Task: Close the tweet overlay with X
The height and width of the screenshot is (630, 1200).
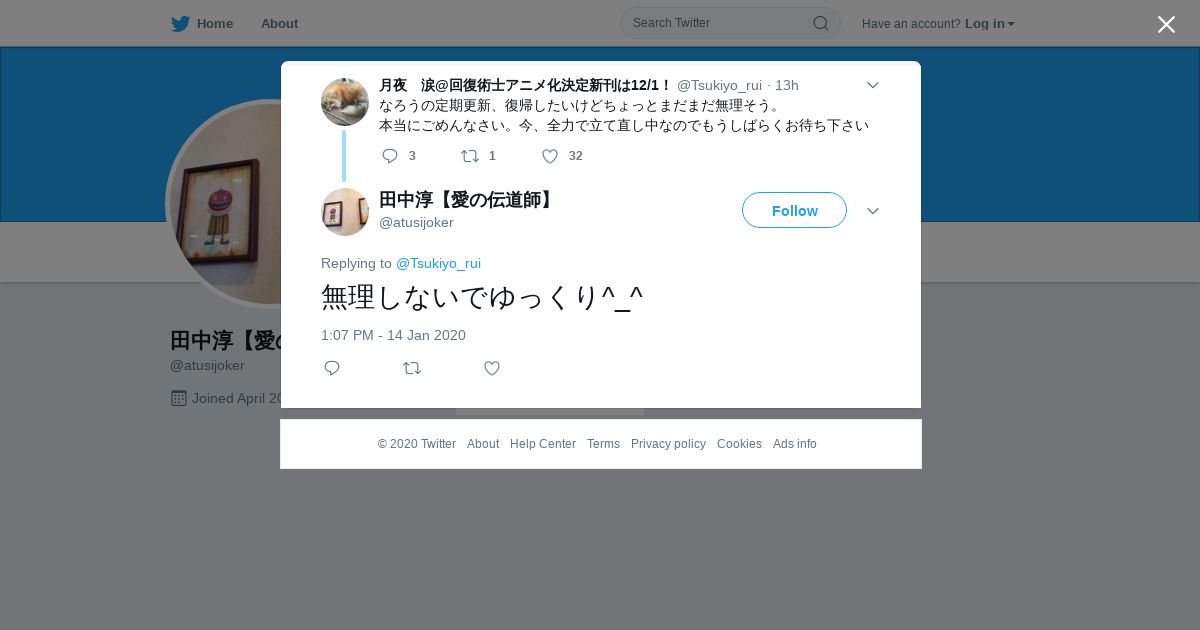Action: point(1166,24)
